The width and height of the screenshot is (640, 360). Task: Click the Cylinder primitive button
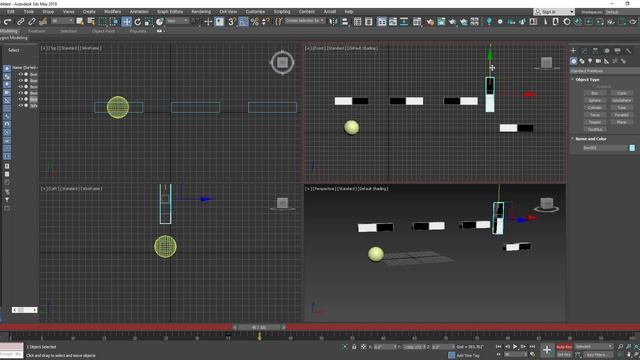click(x=595, y=108)
